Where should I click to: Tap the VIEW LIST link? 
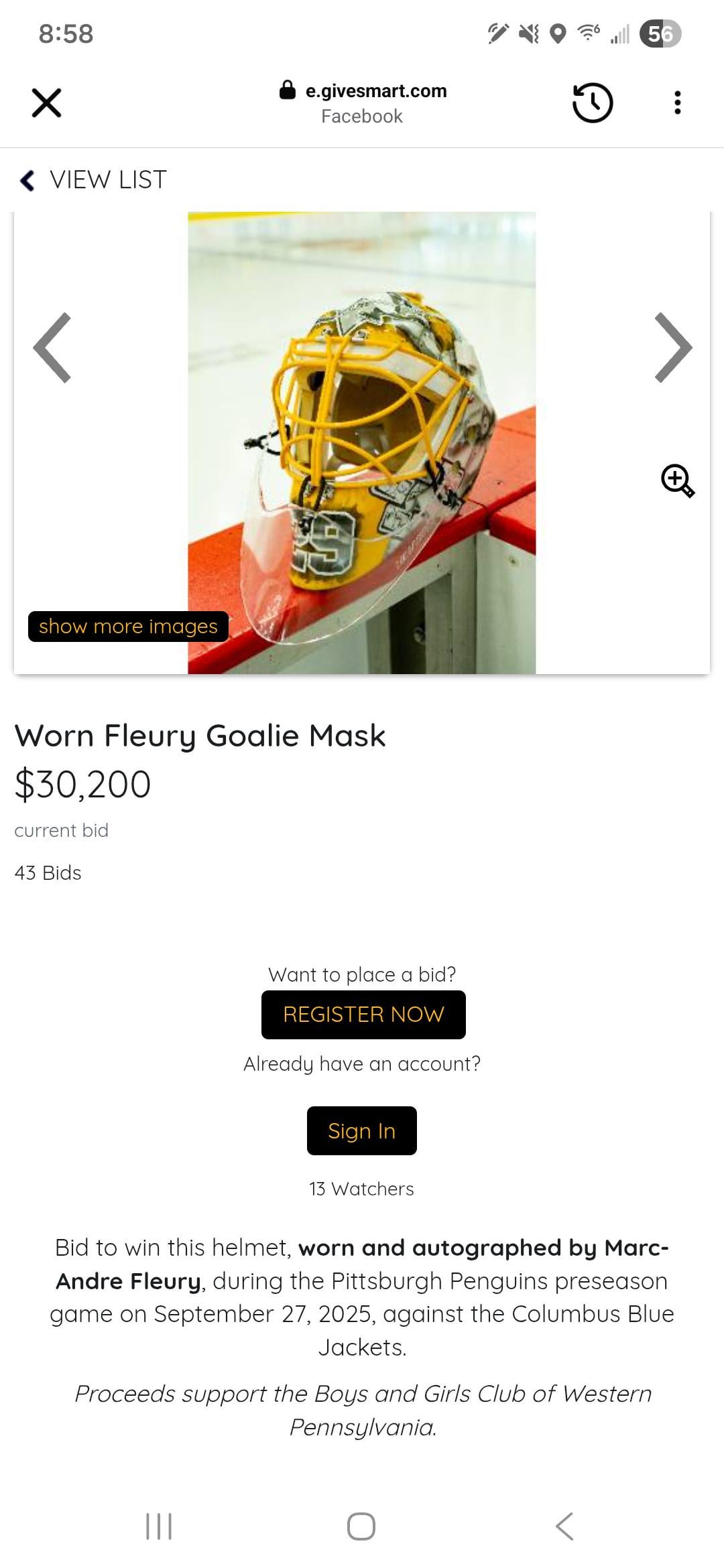coord(108,180)
